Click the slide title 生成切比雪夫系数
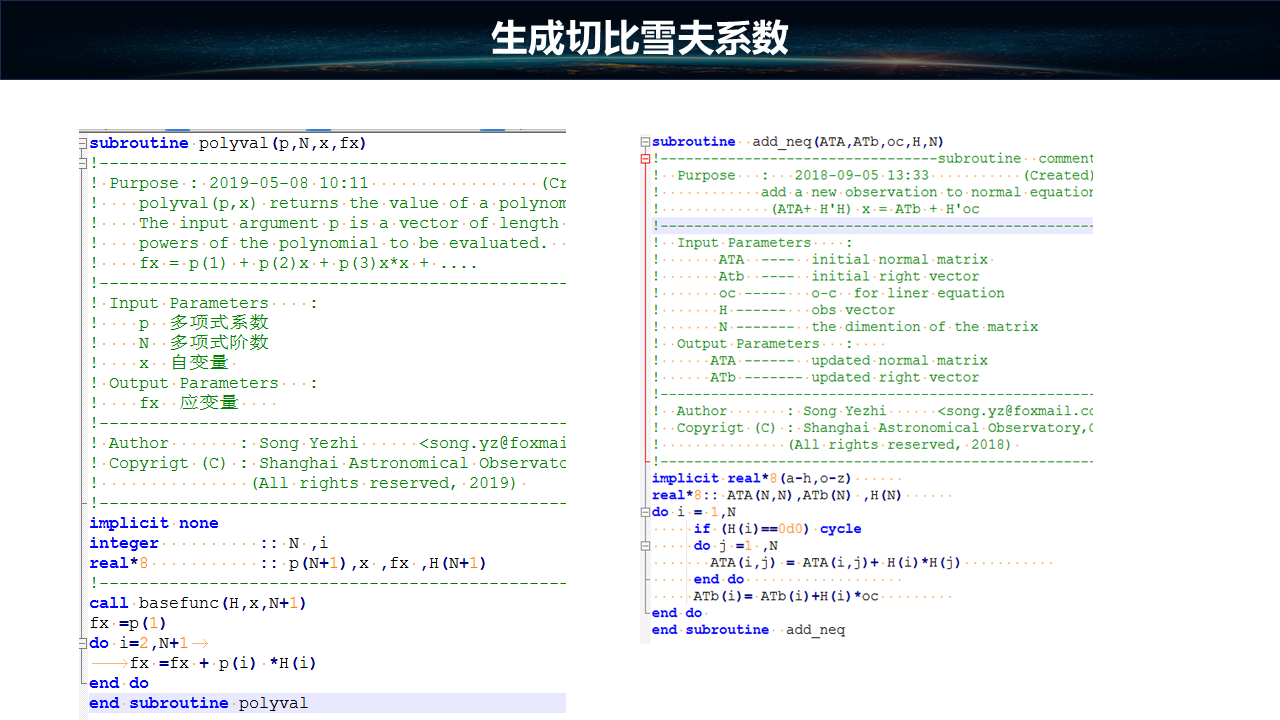 (639, 38)
